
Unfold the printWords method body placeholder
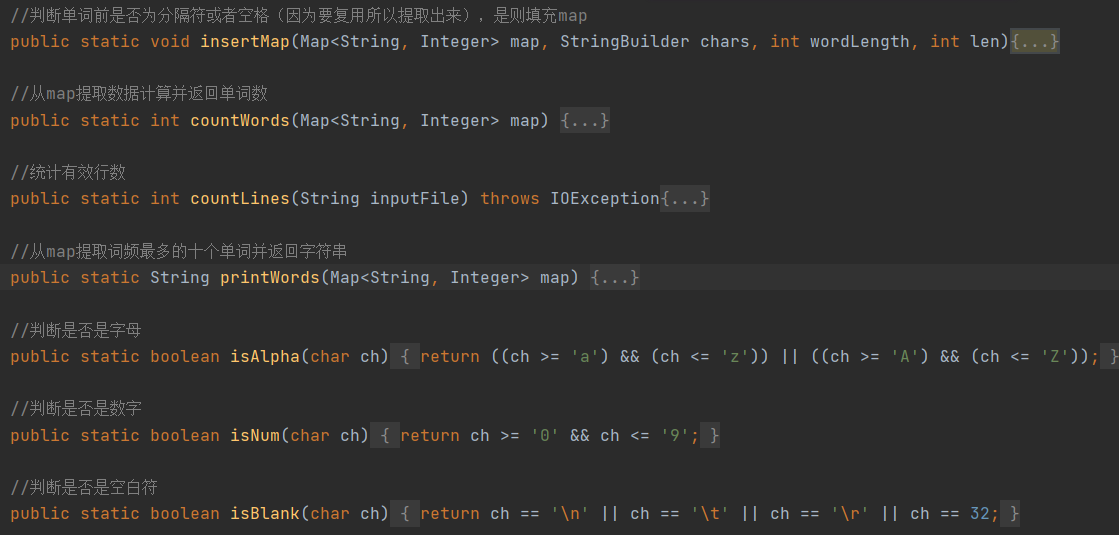click(615, 278)
